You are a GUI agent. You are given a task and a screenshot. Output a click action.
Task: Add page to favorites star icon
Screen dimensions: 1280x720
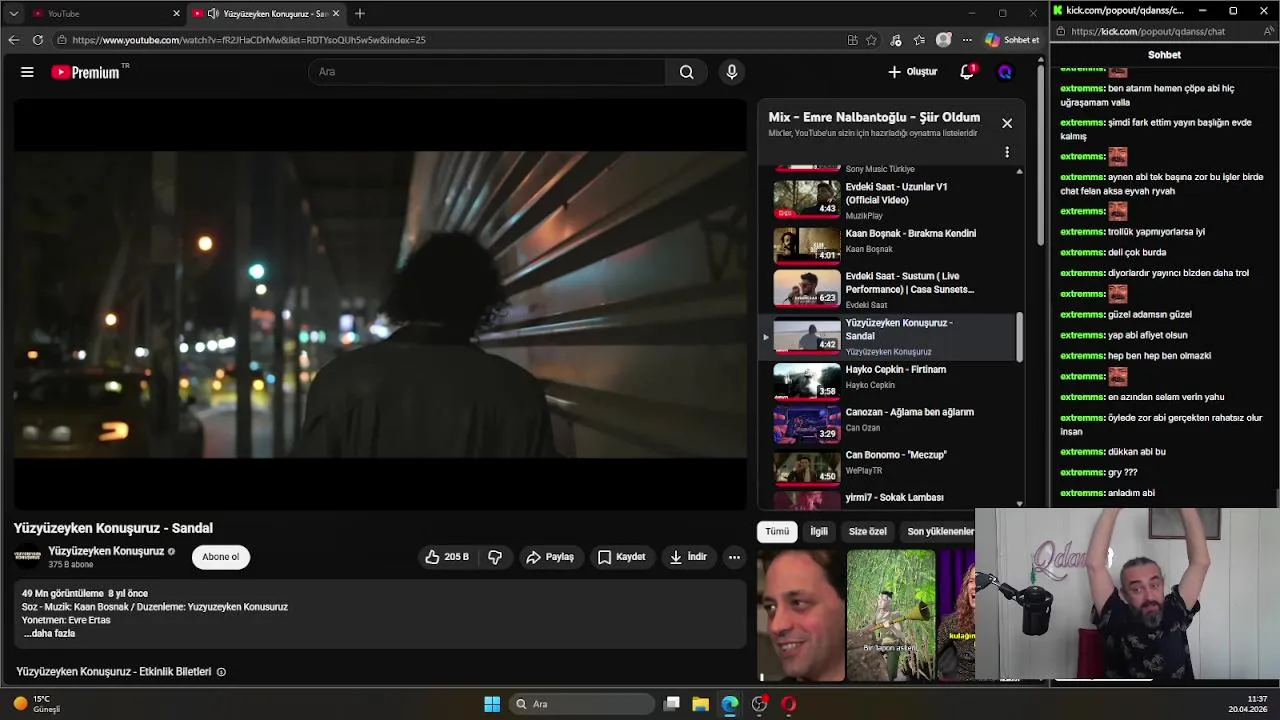pyautogui.click(x=871, y=40)
